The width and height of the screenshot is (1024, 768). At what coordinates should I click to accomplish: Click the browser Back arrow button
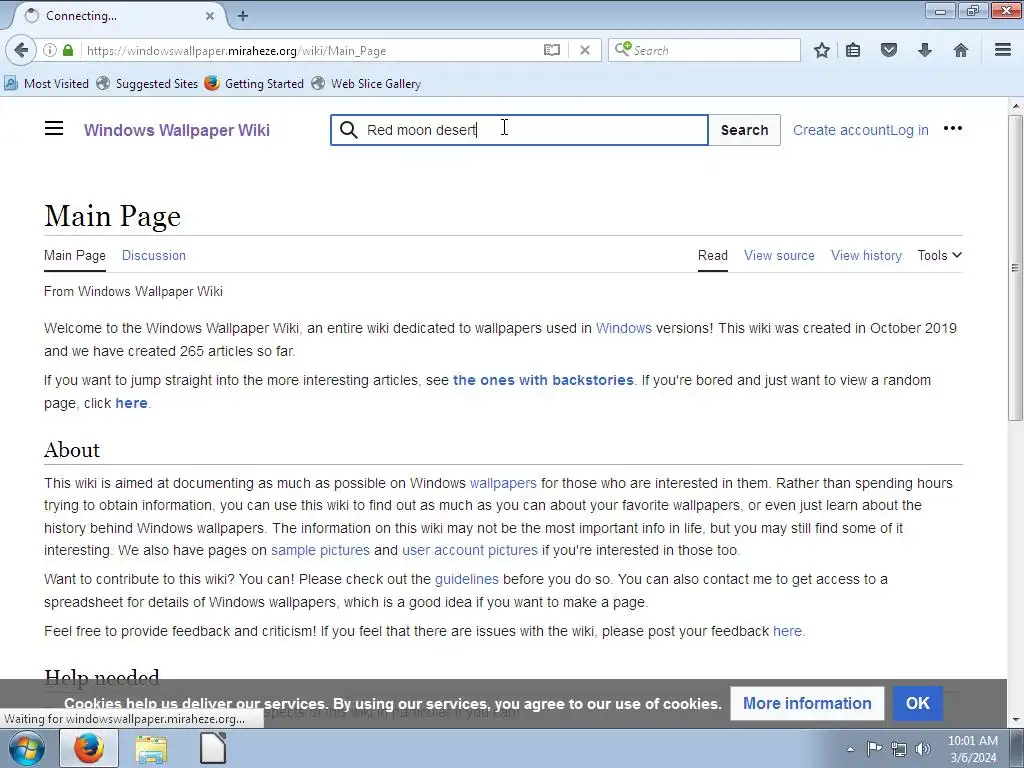pyautogui.click(x=21, y=50)
